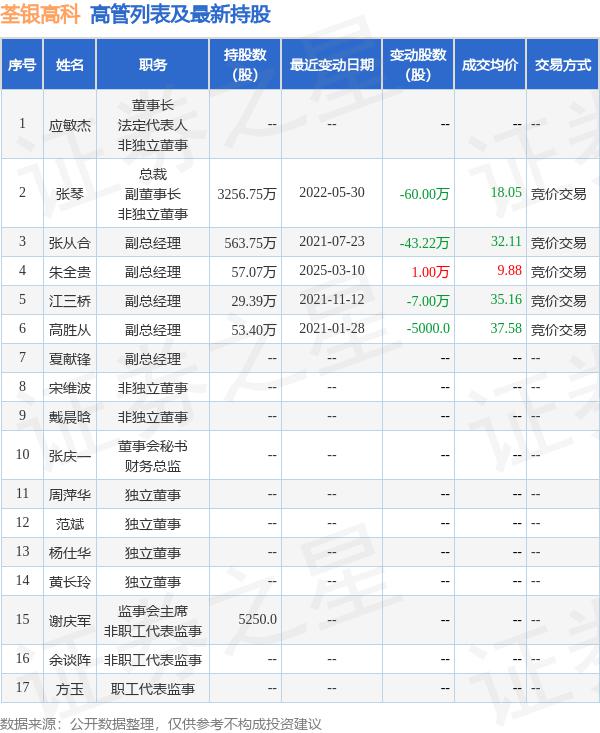
Task: Click the date 2025-03-10 cell
Action: pyautogui.click(x=331, y=271)
